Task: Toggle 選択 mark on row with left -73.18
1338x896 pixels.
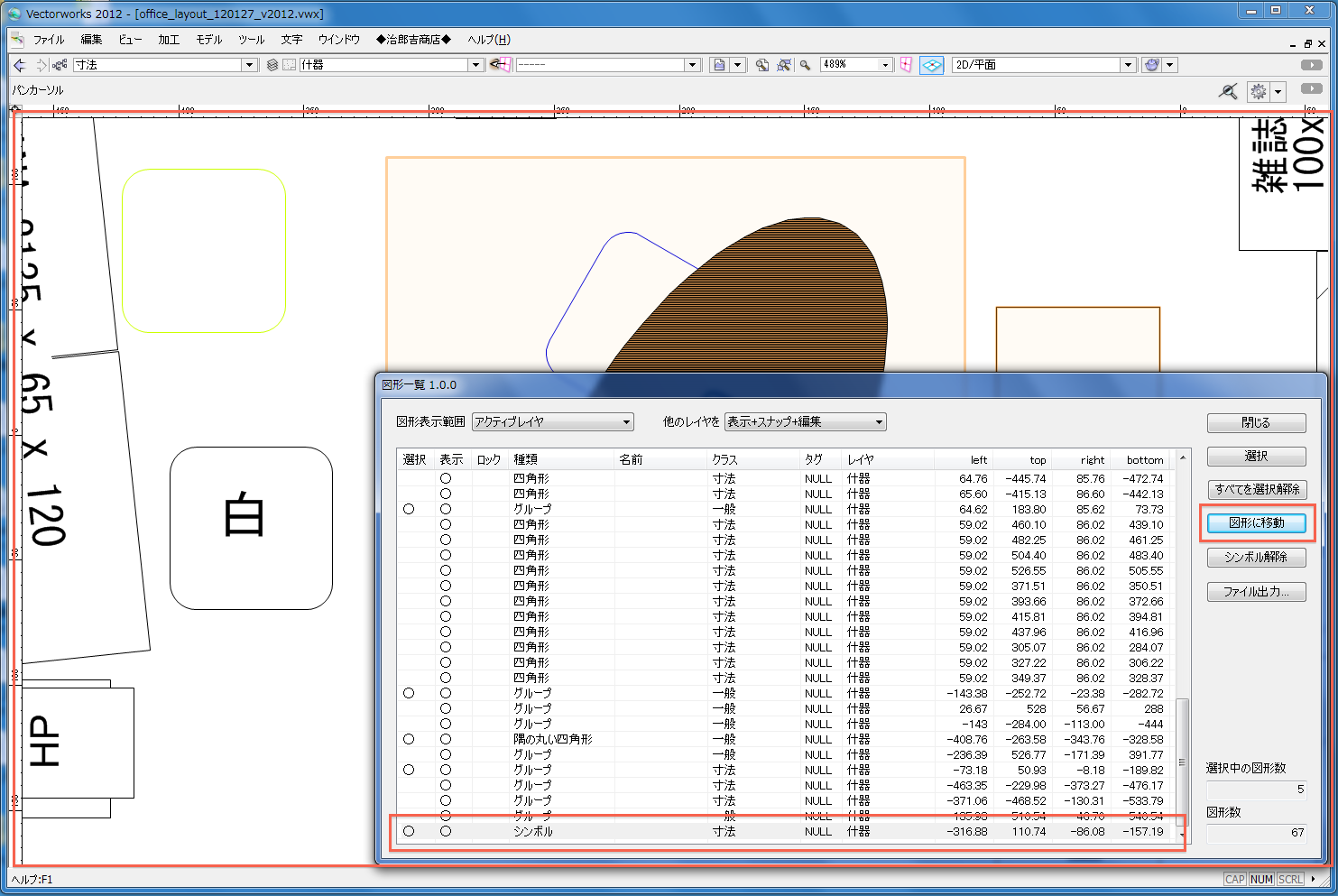Action: click(409, 770)
